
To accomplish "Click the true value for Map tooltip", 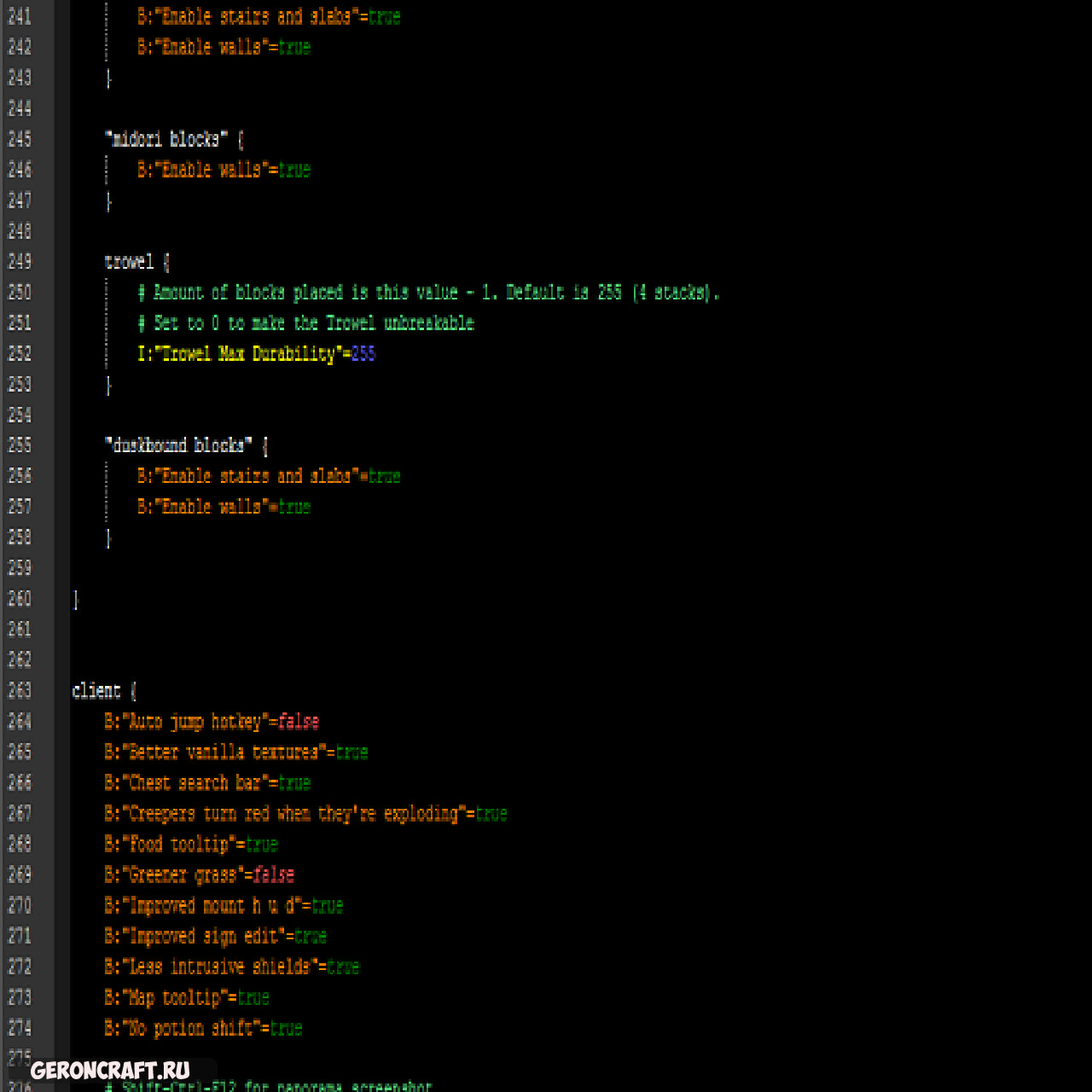I will (253, 998).
